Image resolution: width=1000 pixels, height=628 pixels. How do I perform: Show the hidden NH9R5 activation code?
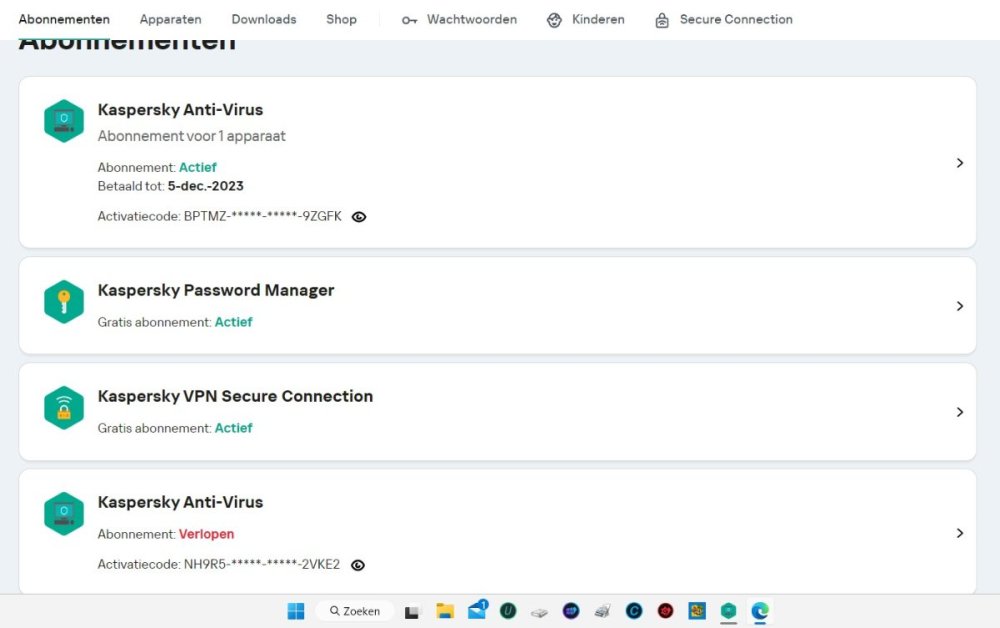click(358, 565)
